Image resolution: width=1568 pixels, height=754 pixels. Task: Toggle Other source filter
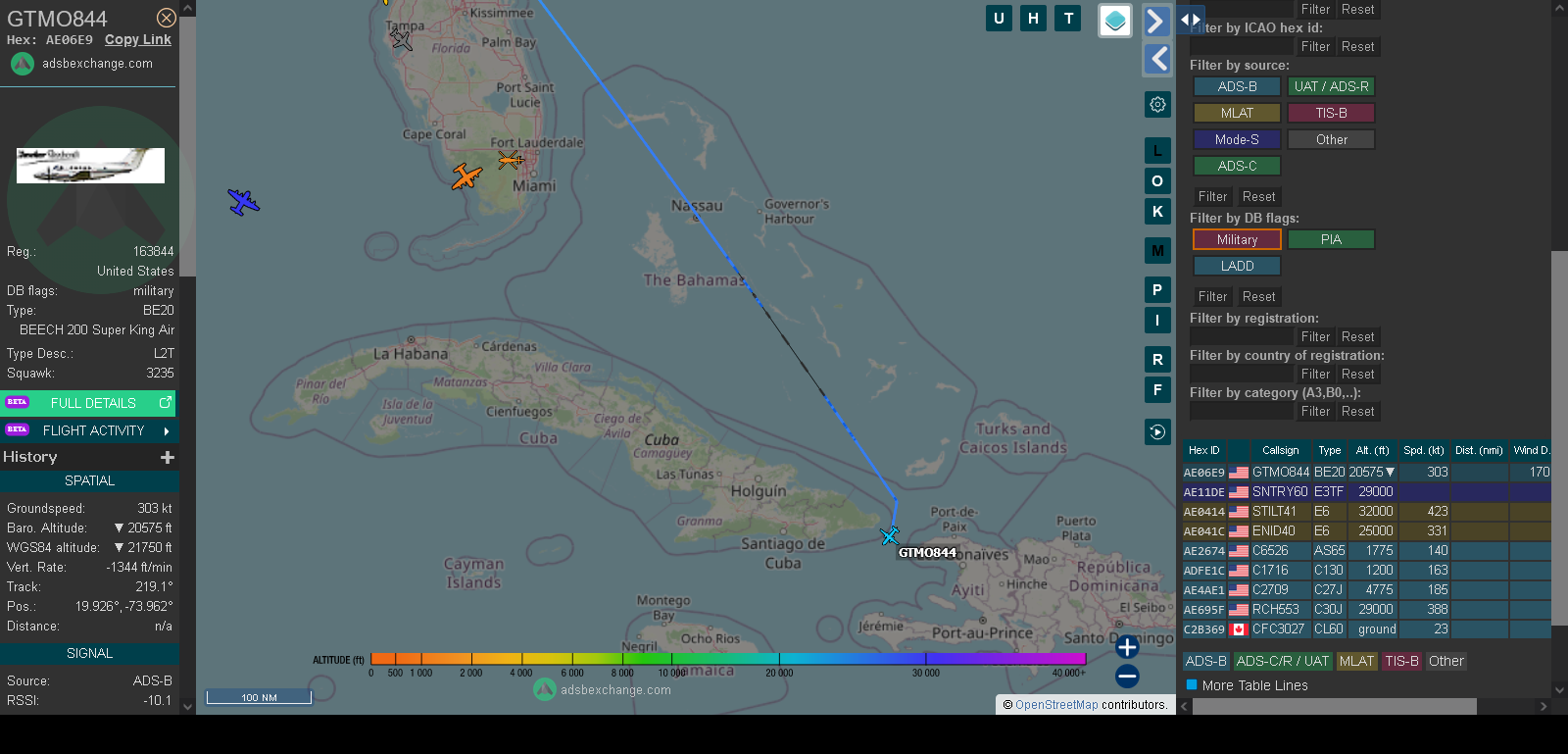coord(1331,139)
